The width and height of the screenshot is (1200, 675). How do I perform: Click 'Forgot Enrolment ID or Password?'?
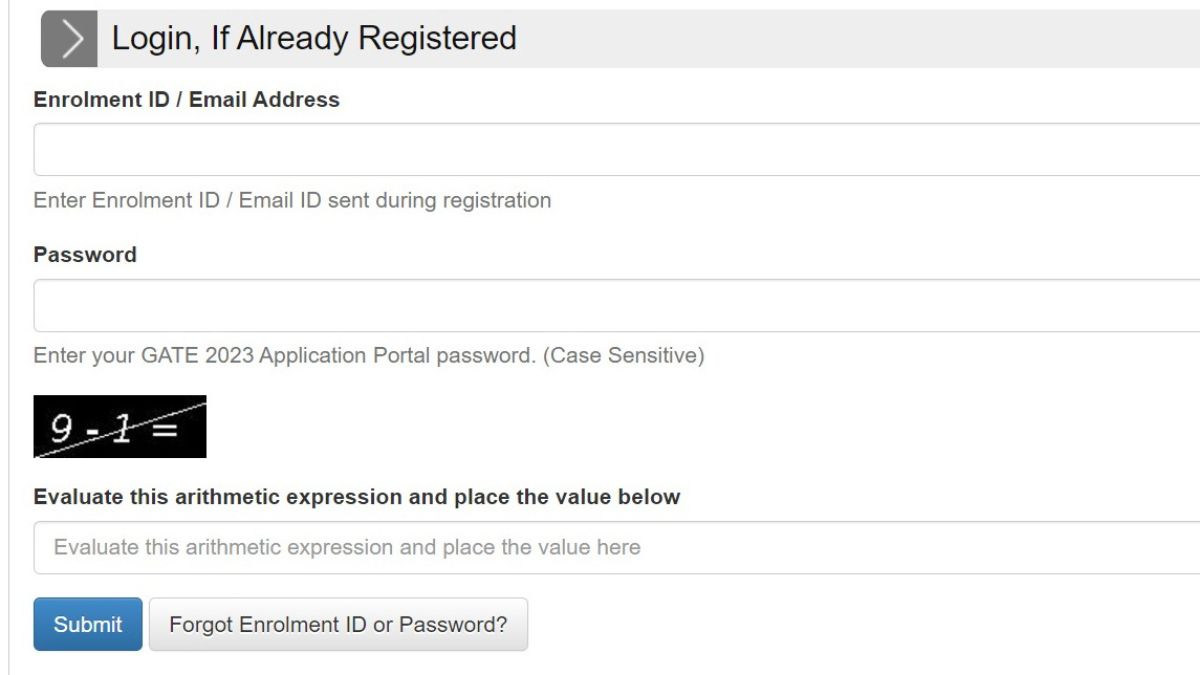click(x=338, y=624)
